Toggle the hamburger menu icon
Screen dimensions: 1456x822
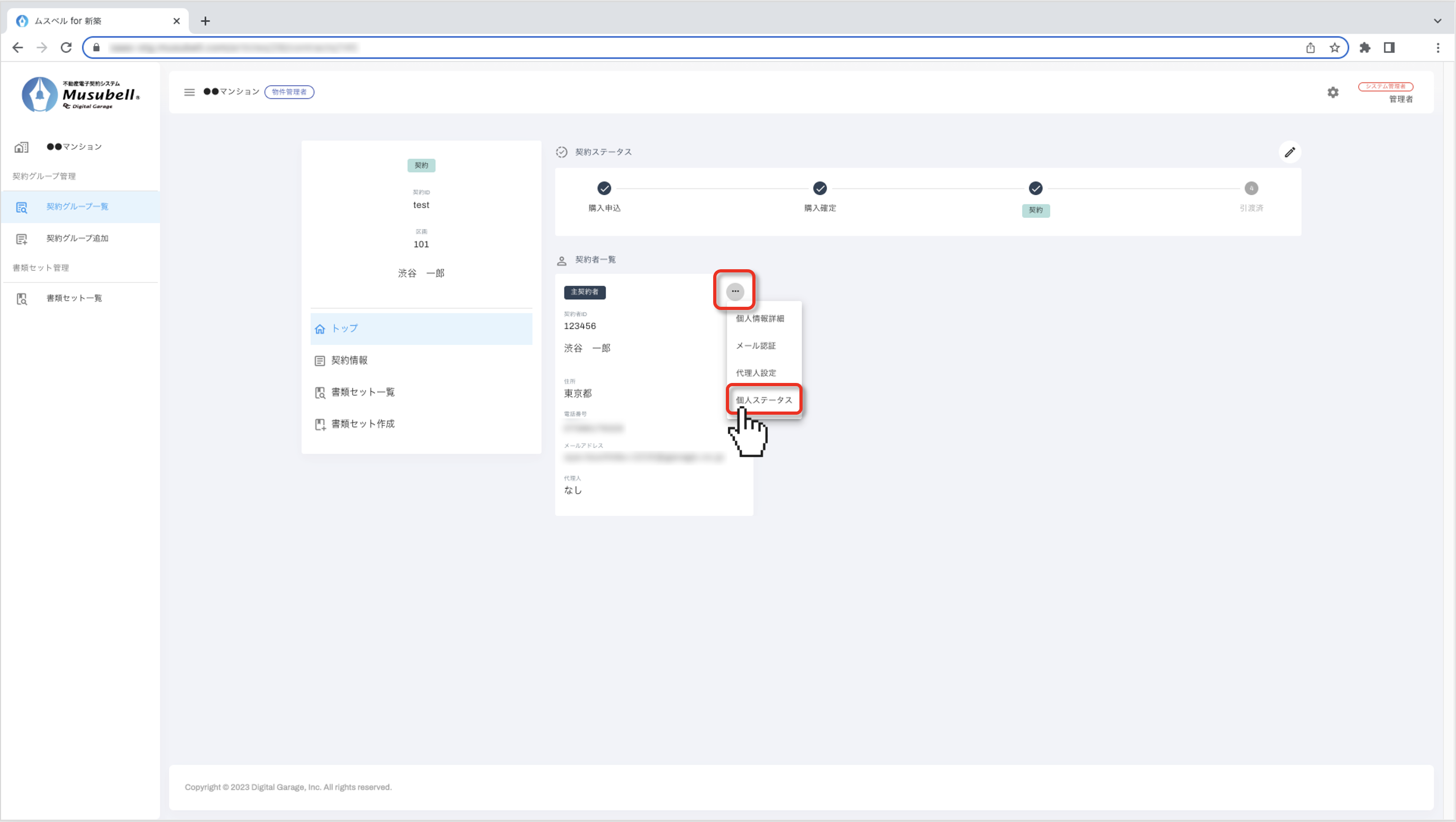coord(189,92)
